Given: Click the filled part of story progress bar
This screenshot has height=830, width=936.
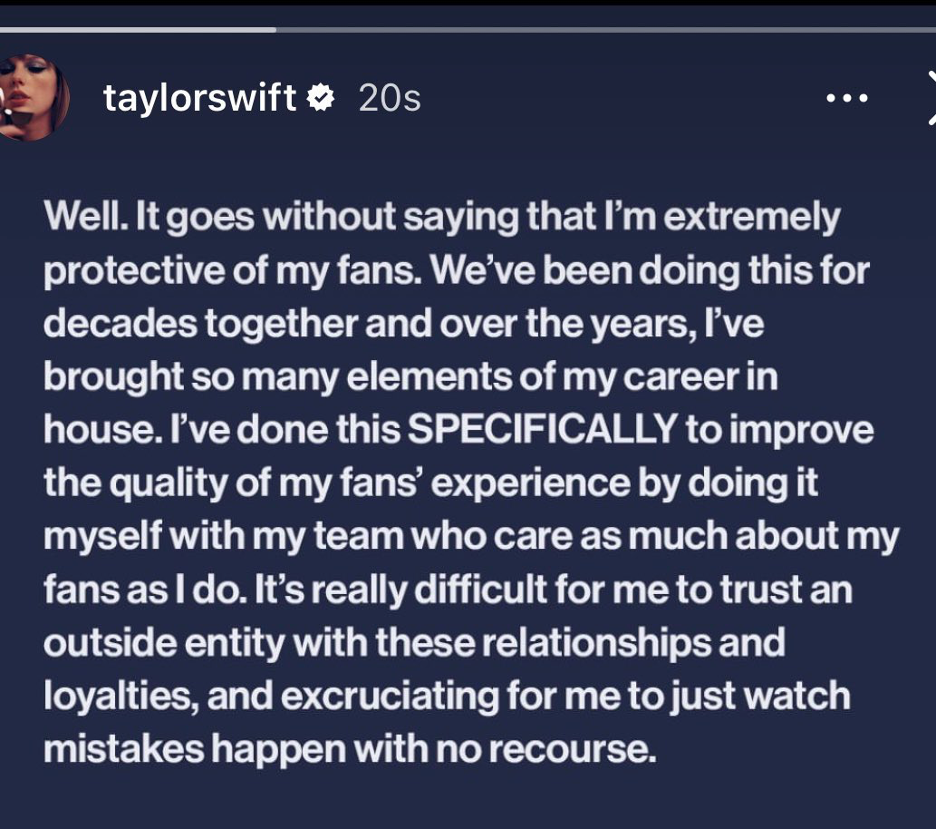Looking at the screenshot, I should pyautogui.click(x=138, y=30).
